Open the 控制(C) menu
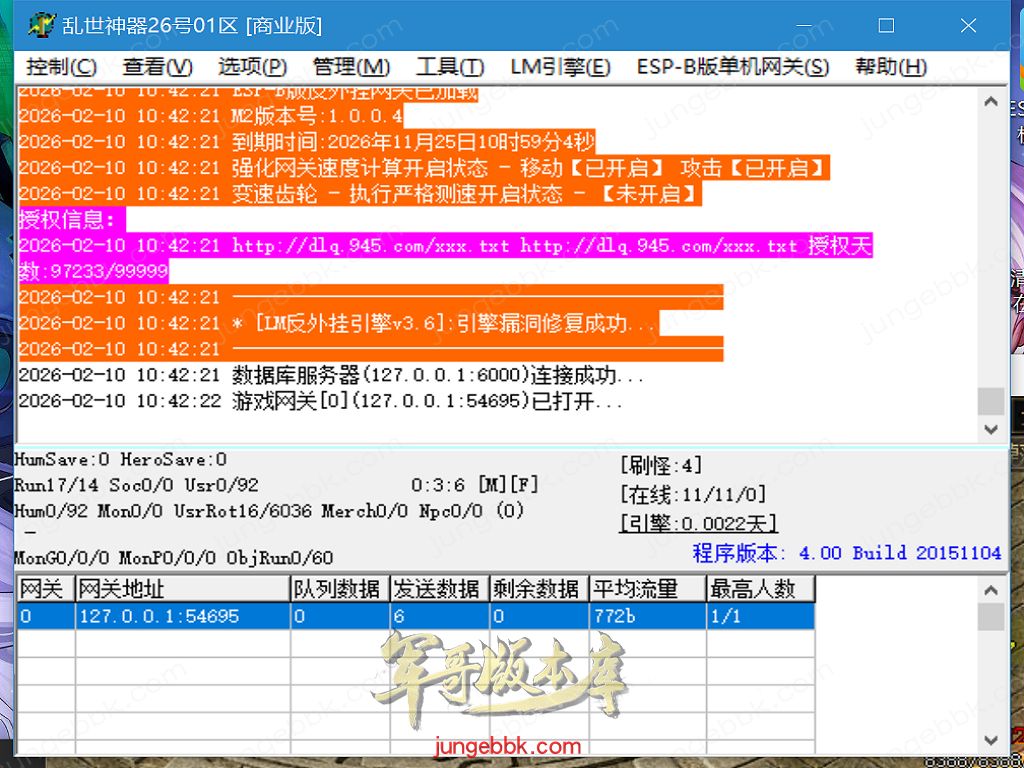1024x768 pixels. pyautogui.click(x=62, y=67)
